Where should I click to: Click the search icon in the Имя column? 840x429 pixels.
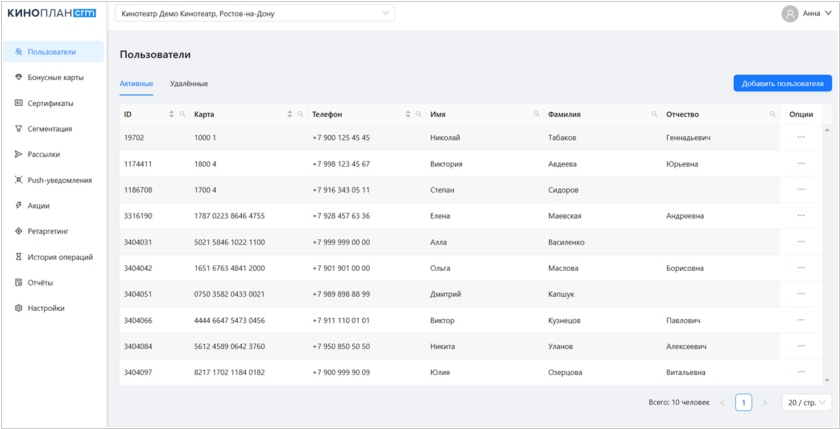coord(536,114)
